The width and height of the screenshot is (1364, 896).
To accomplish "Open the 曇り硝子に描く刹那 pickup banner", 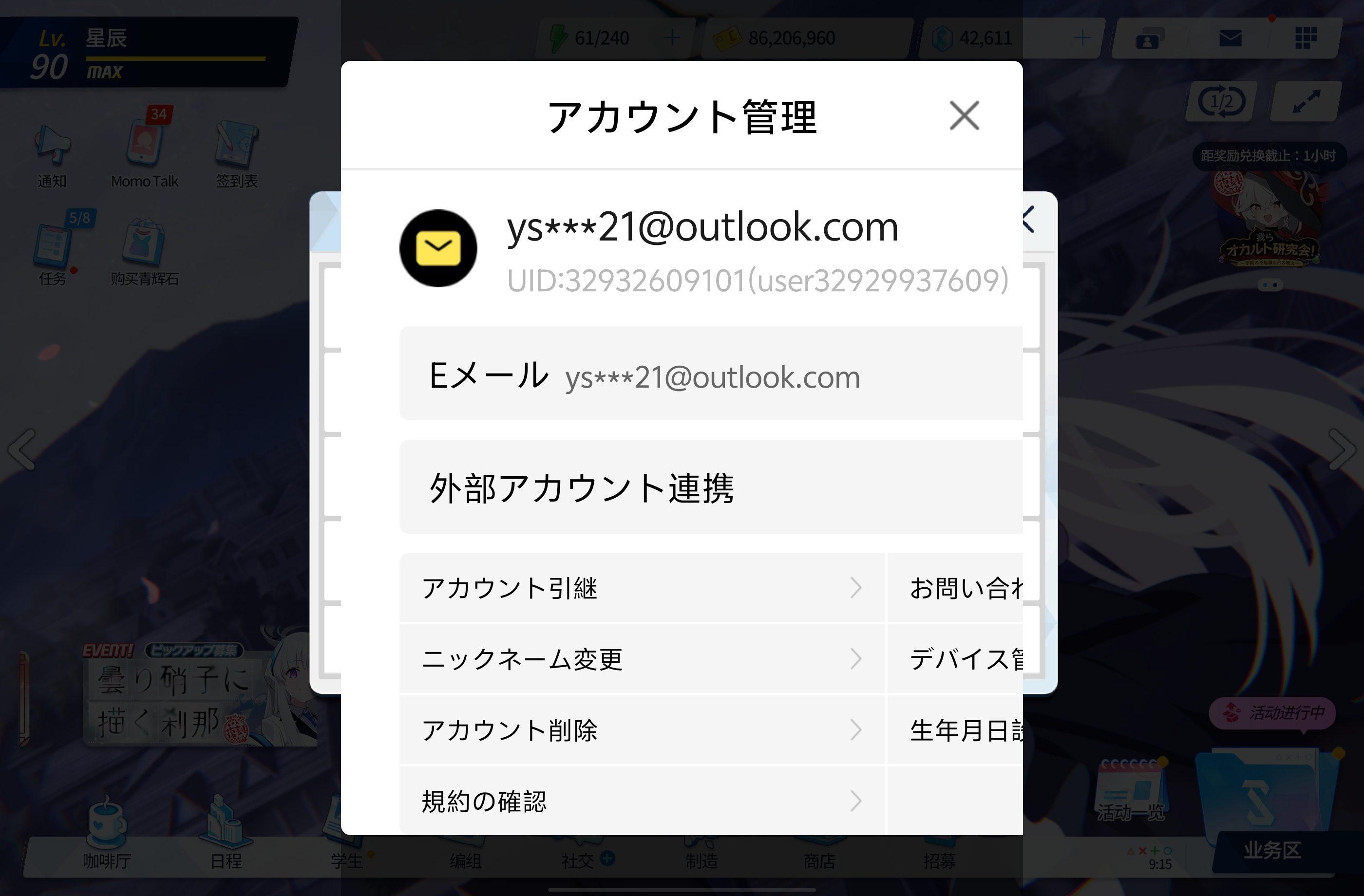I will pyautogui.click(x=199, y=694).
